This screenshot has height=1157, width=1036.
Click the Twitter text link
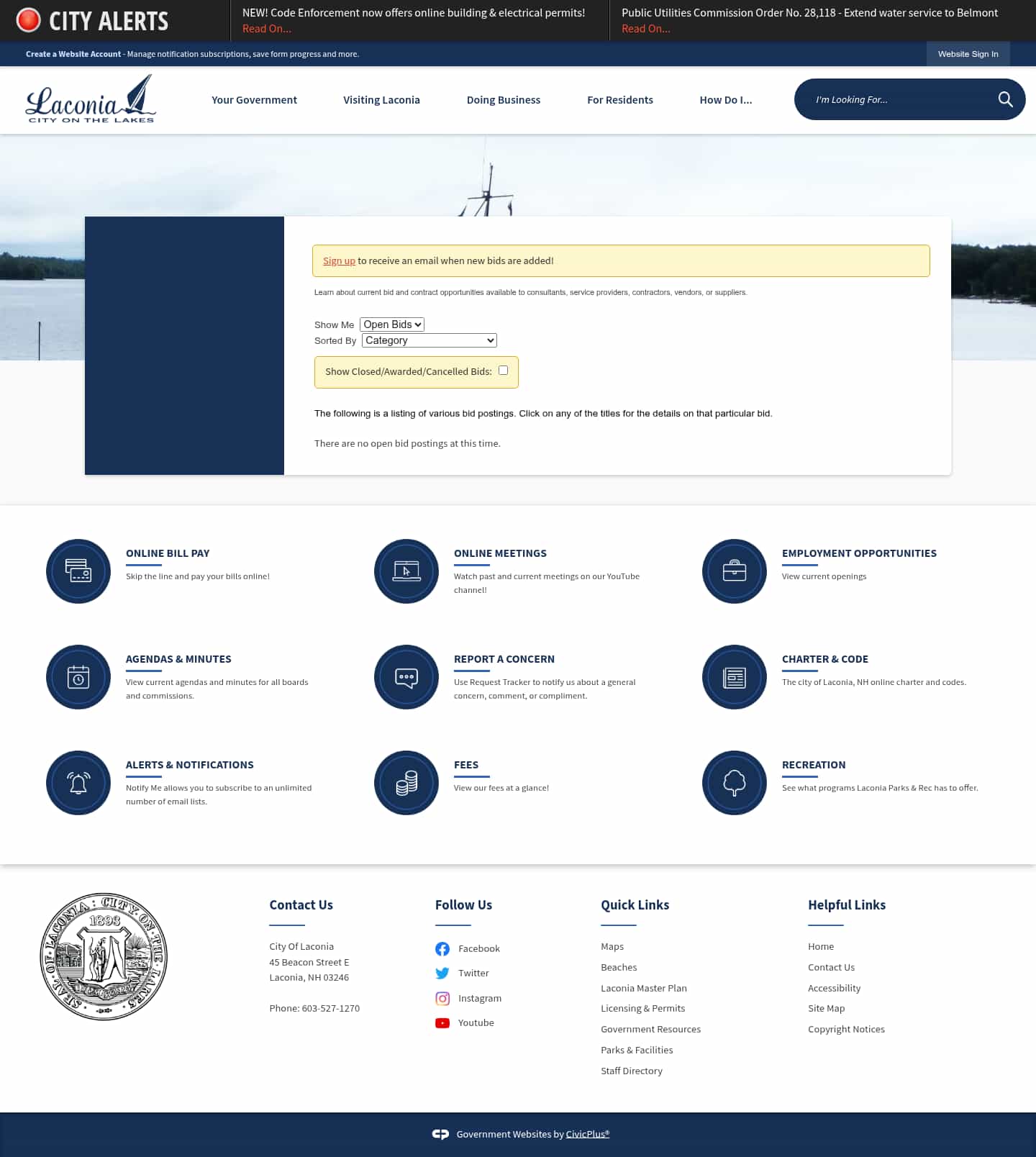coord(473,974)
